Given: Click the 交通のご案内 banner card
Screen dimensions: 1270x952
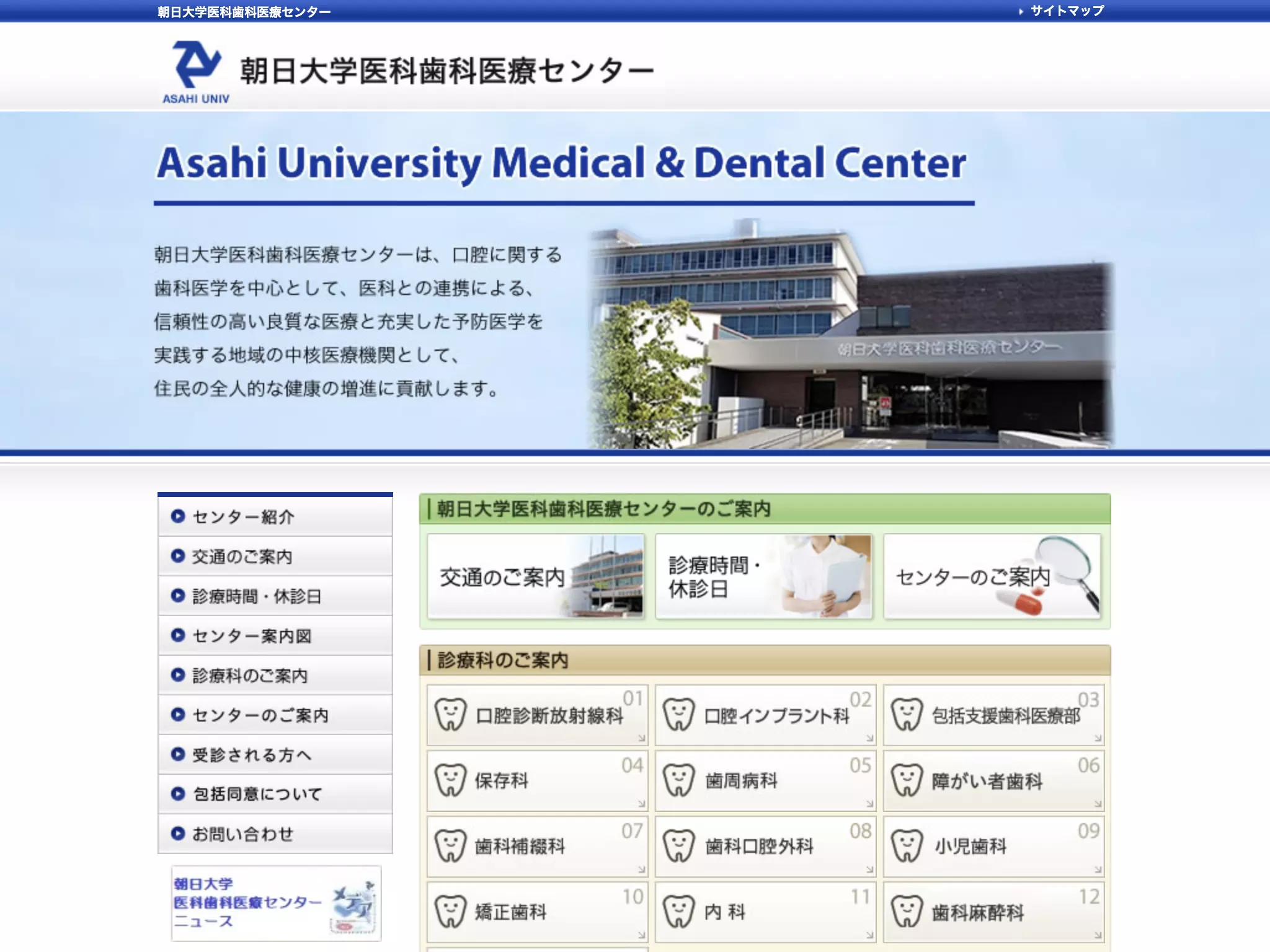Looking at the screenshot, I should (x=536, y=576).
